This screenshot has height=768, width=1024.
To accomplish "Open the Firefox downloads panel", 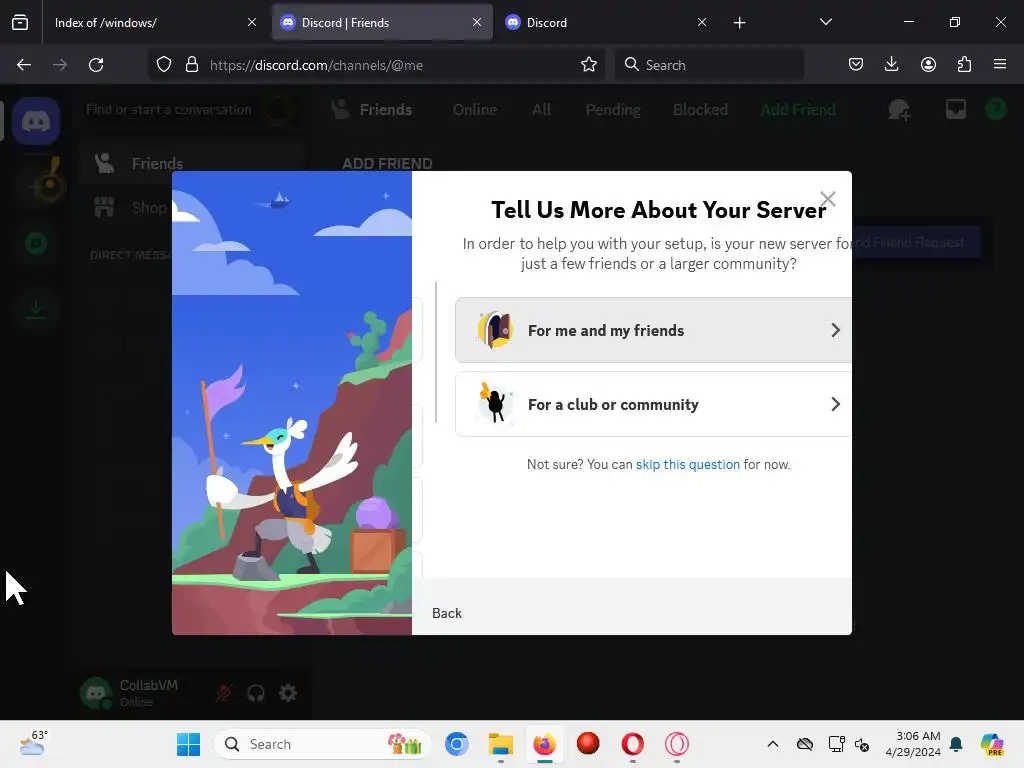I will click(891, 64).
